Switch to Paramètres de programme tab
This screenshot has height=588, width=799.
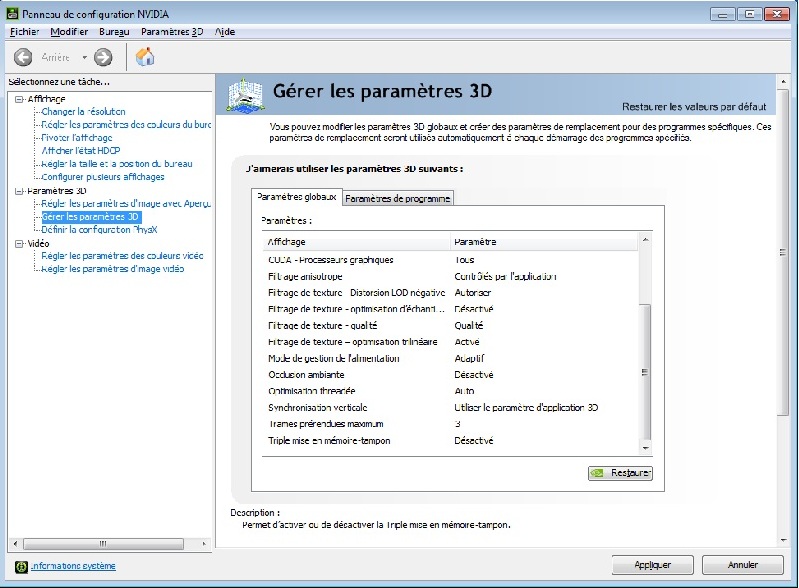(x=397, y=198)
